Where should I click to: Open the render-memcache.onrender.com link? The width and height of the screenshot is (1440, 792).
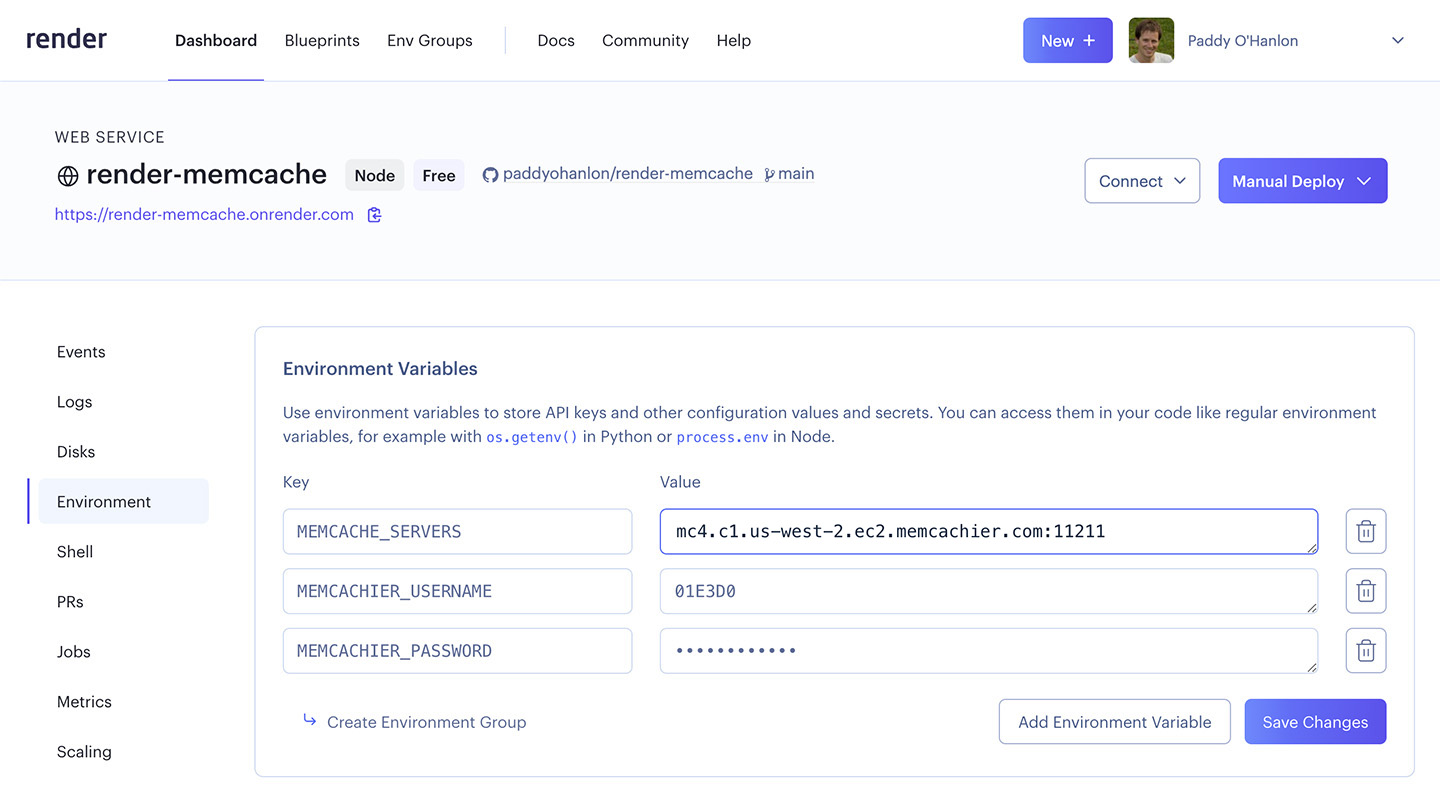coord(204,215)
